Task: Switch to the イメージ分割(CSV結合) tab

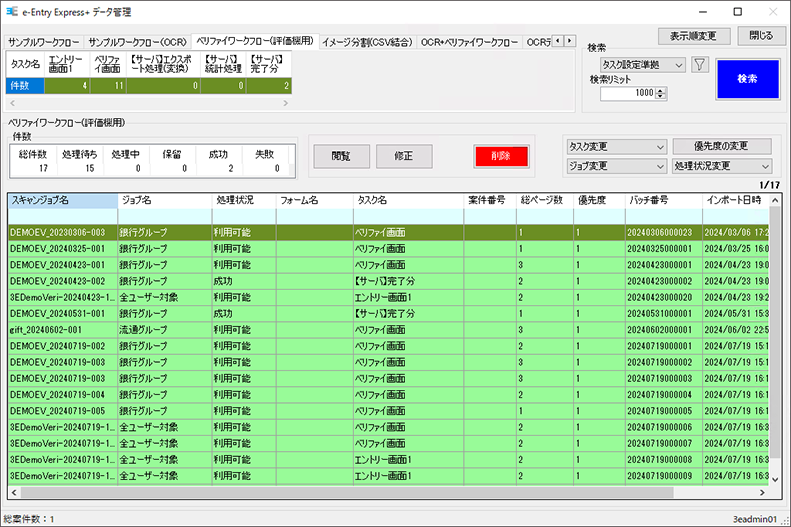Action: coord(366,42)
